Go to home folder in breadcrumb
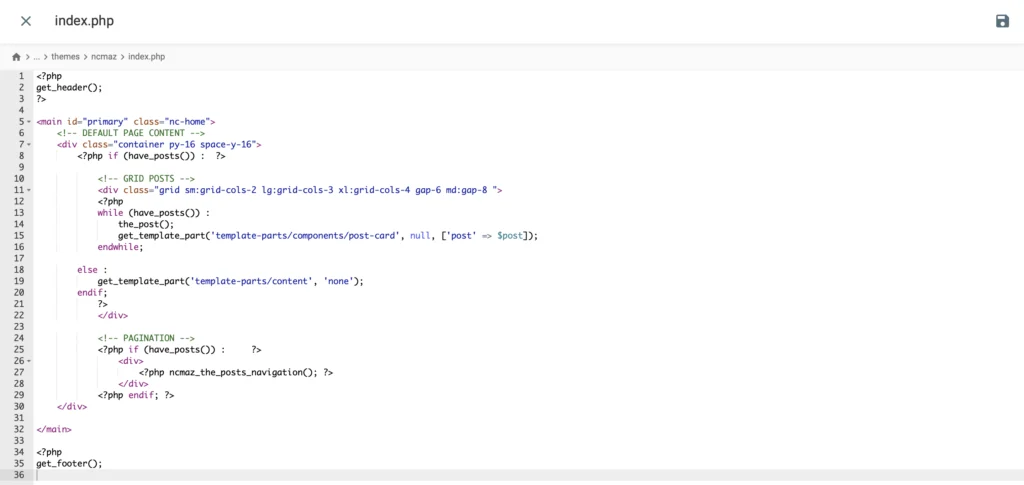Image resolution: width=1024 pixels, height=485 pixels. click(16, 57)
